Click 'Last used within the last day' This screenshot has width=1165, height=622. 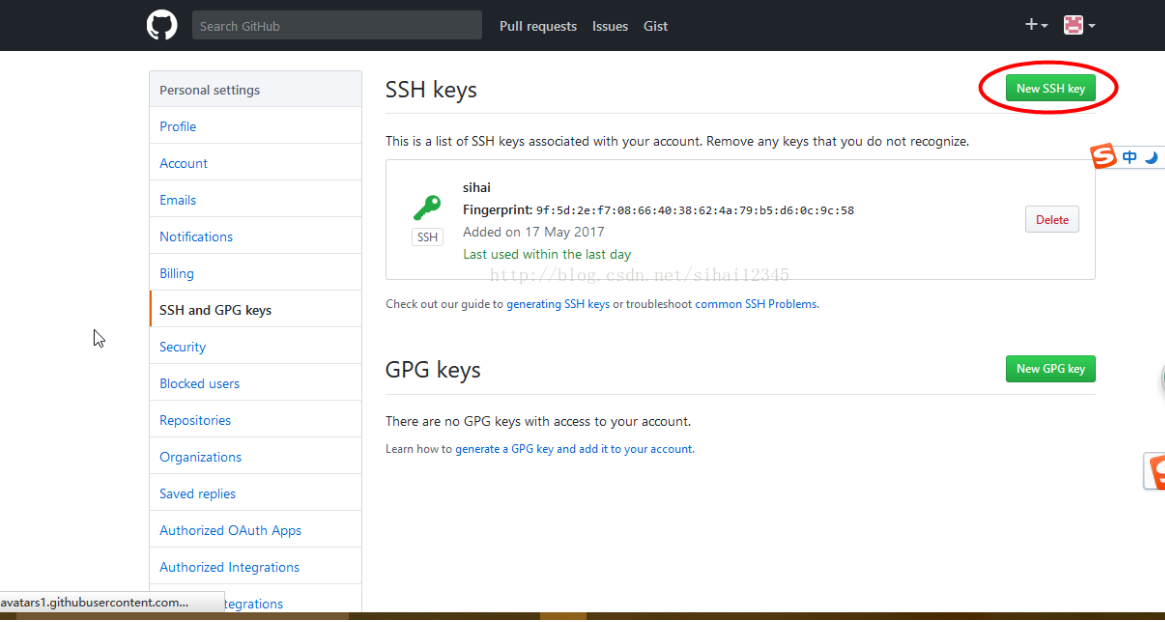547,254
